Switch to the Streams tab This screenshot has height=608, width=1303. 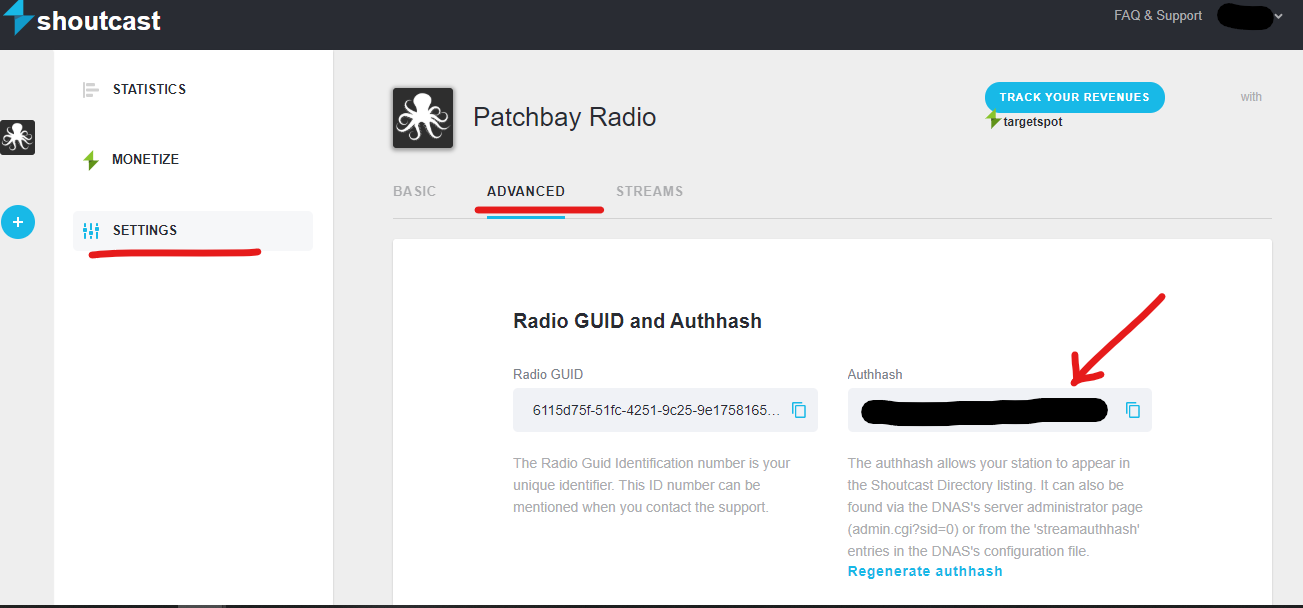[649, 191]
